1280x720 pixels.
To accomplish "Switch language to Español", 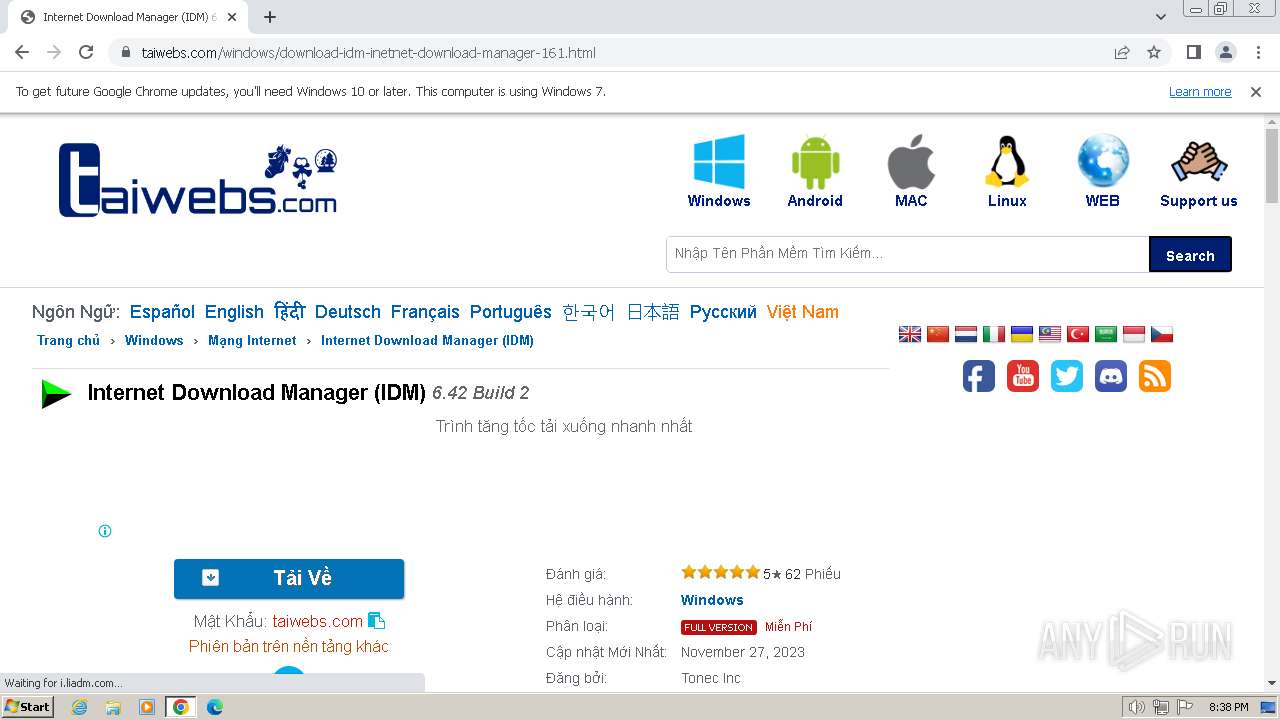I will 162,312.
